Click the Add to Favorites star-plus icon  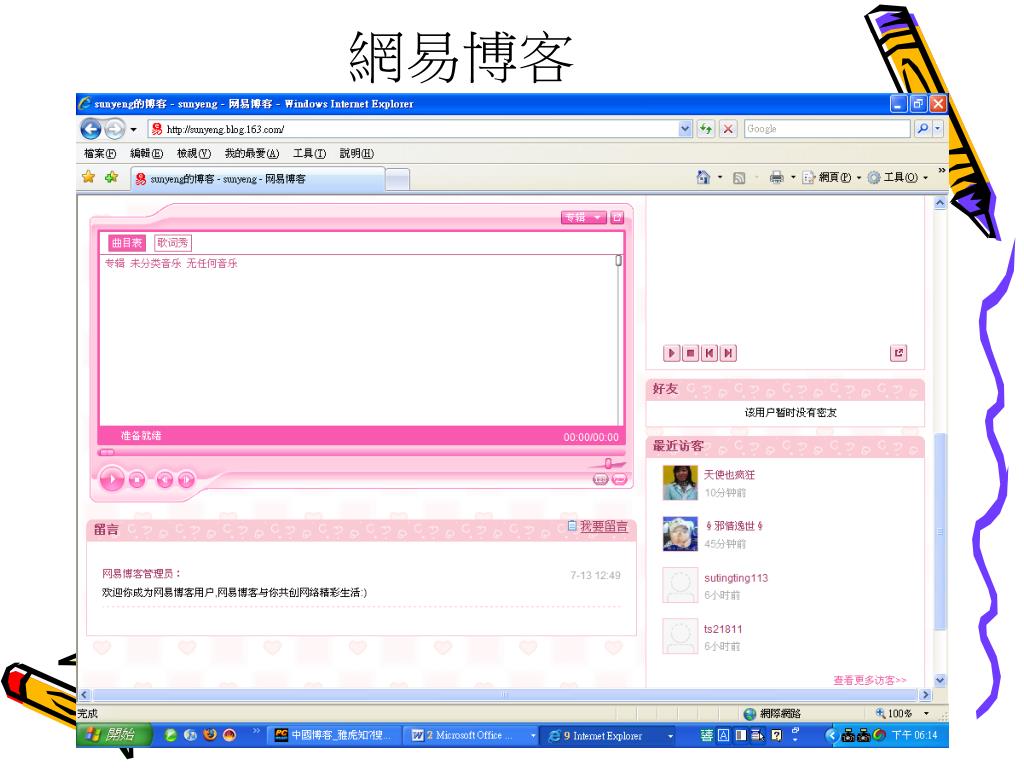click(x=112, y=177)
